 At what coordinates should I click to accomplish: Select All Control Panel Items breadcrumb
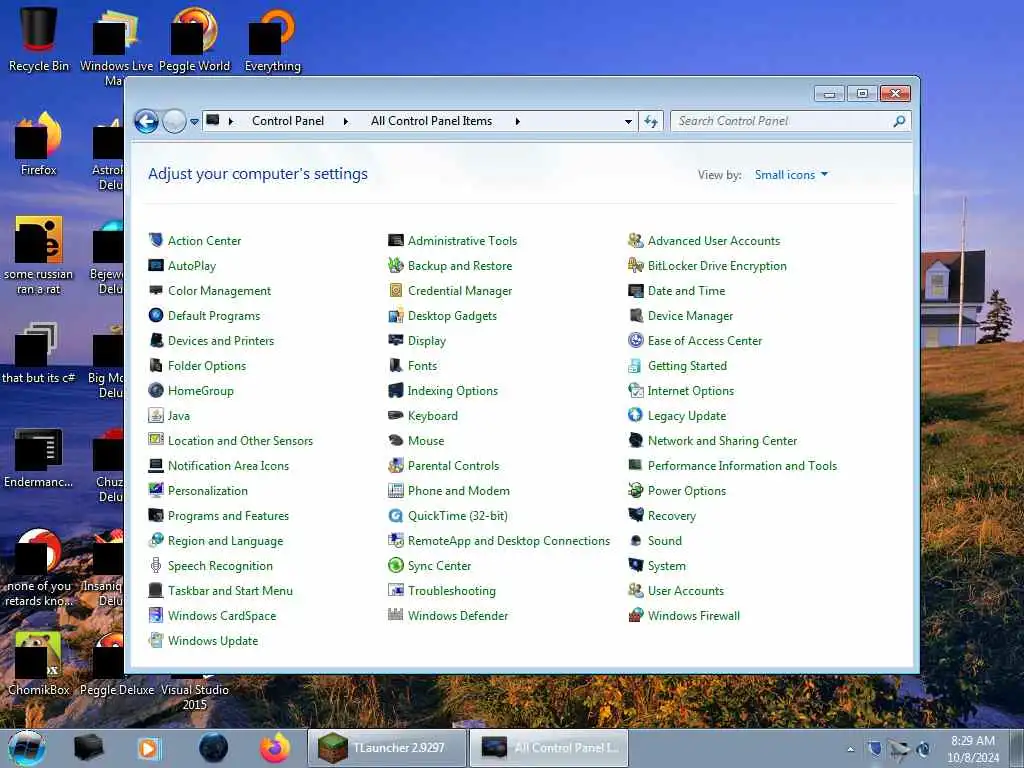coord(431,121)
